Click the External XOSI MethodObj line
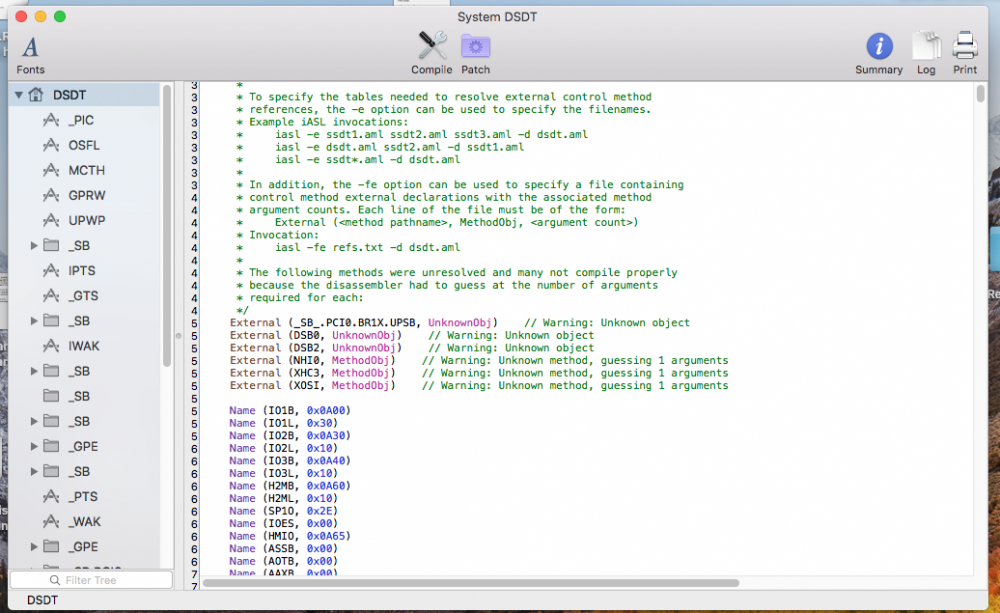The width and height of the screenshot is (1000, 613). tap(478, 385)
